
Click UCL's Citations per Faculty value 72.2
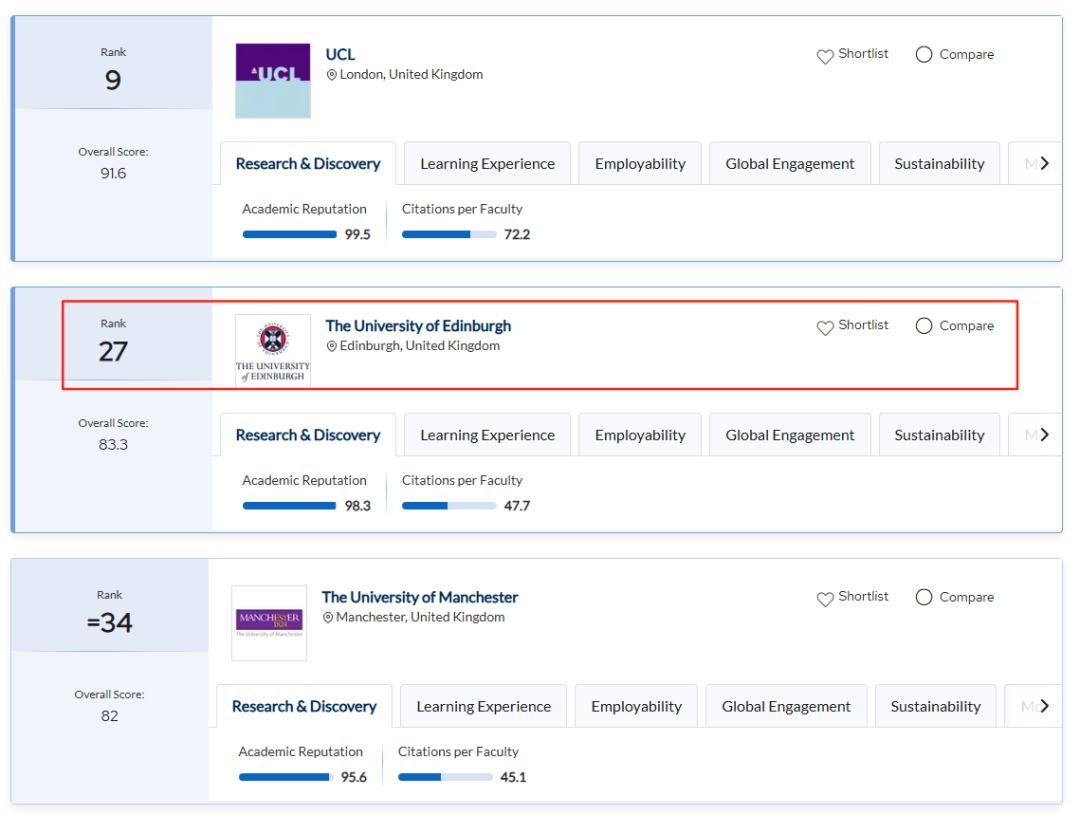click(517, 235)
